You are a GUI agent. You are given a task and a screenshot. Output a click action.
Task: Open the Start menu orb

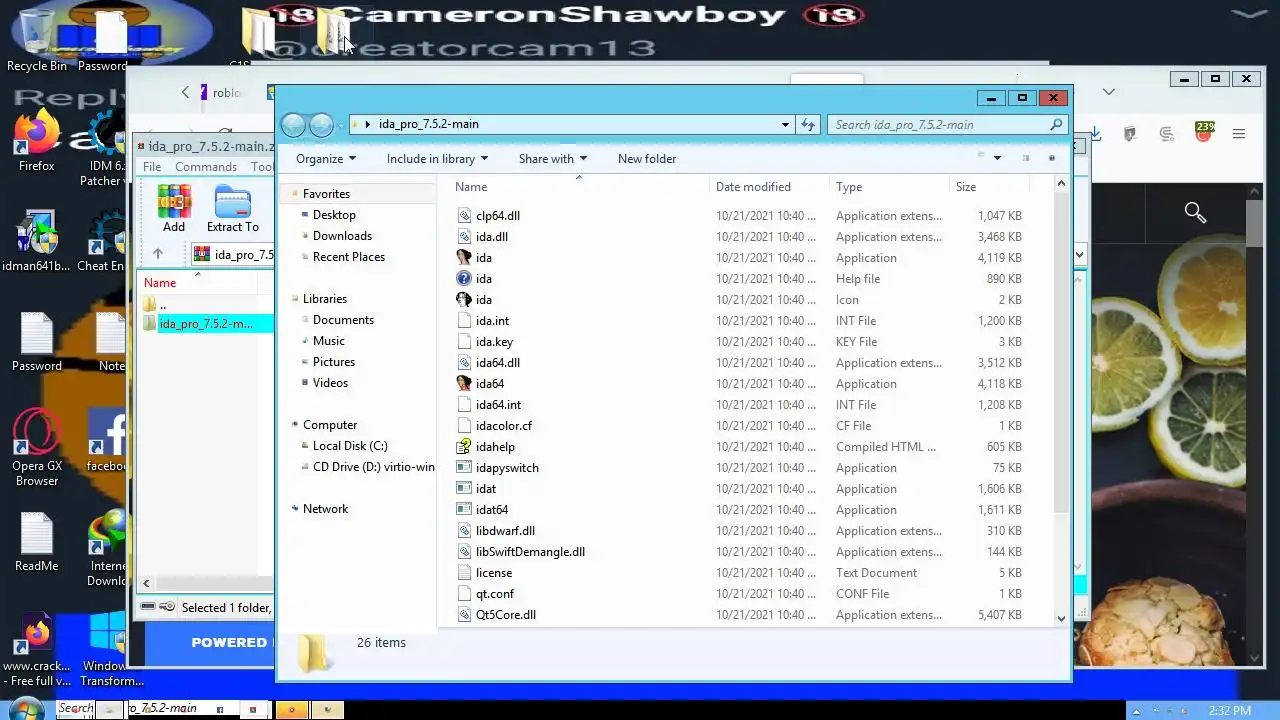[25, 709]
